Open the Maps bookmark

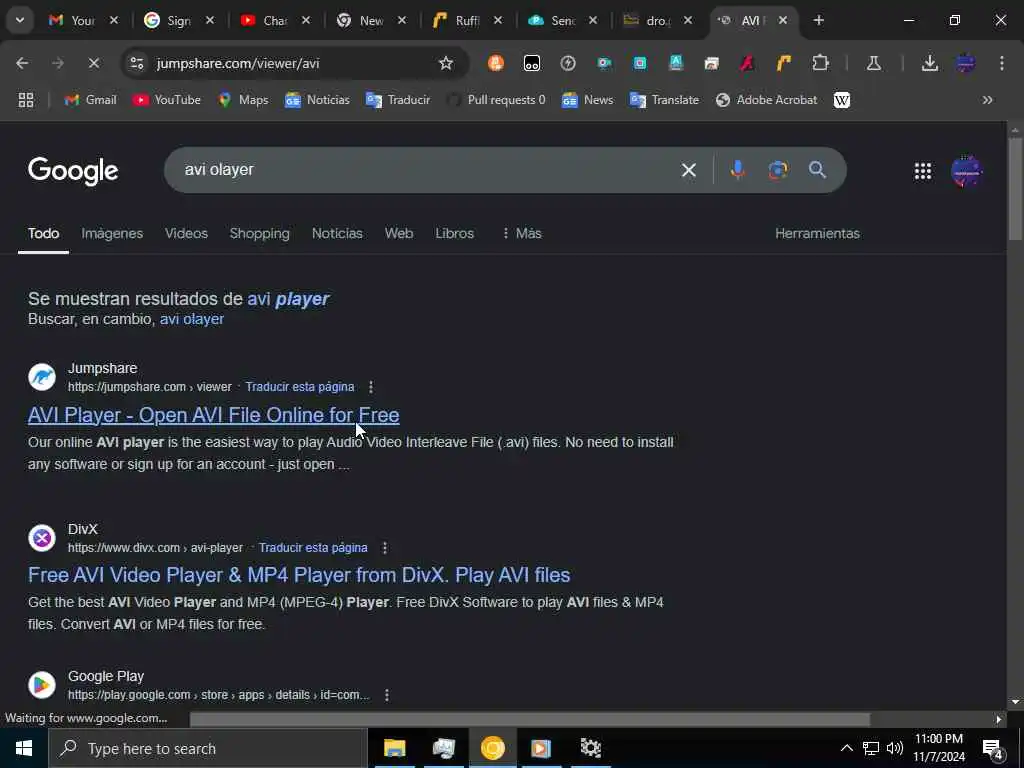pos(243,100)
